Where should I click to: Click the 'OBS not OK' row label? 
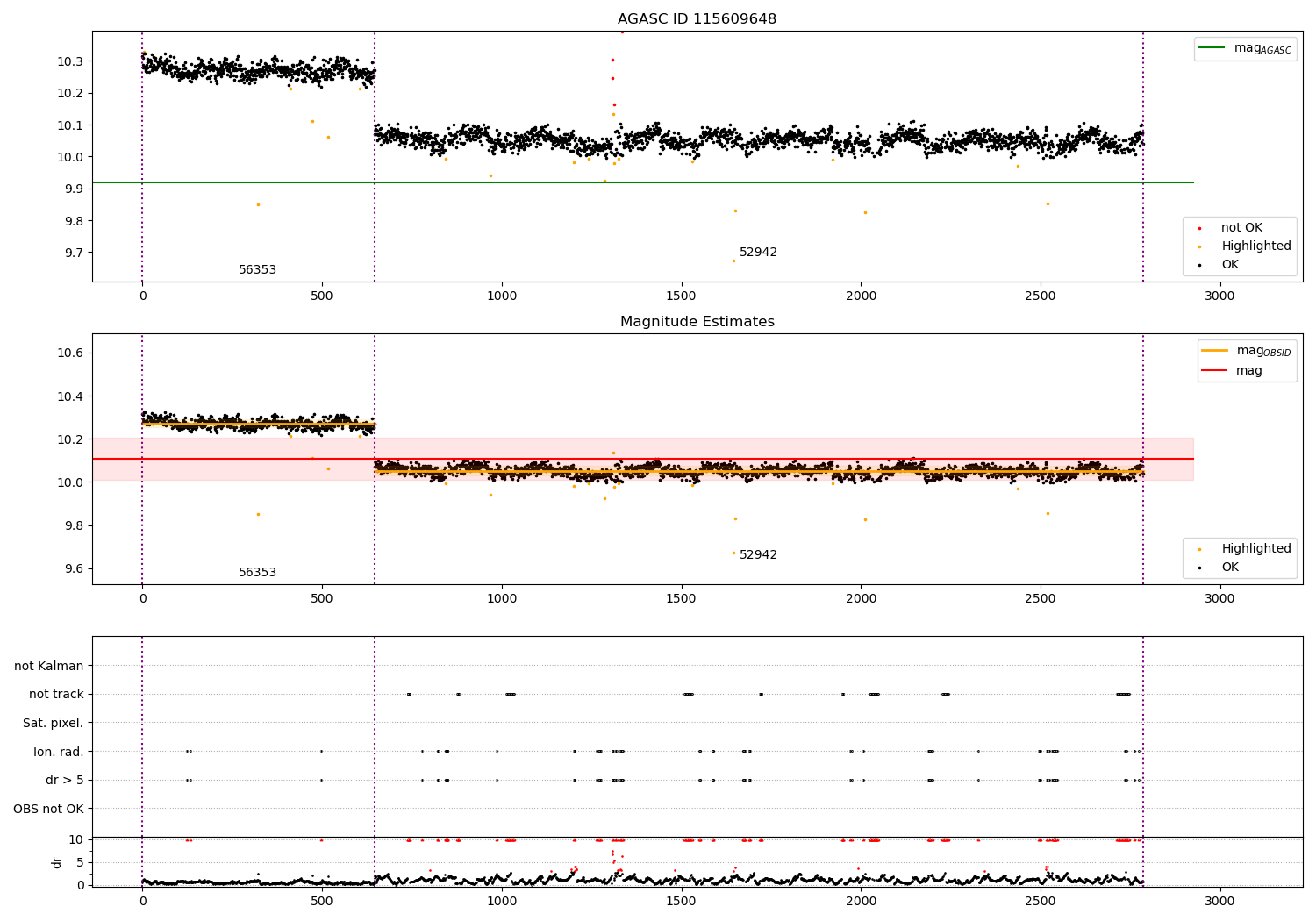coord(48,809)
